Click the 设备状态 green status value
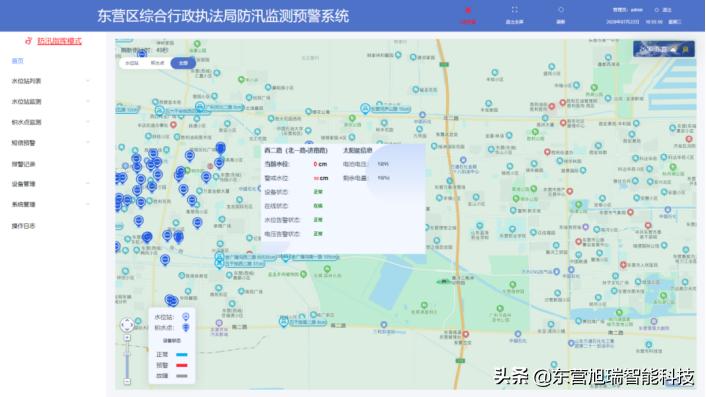The width and height of the screenshot is (706, 397). pyautogui.click(x=318, y=192)
